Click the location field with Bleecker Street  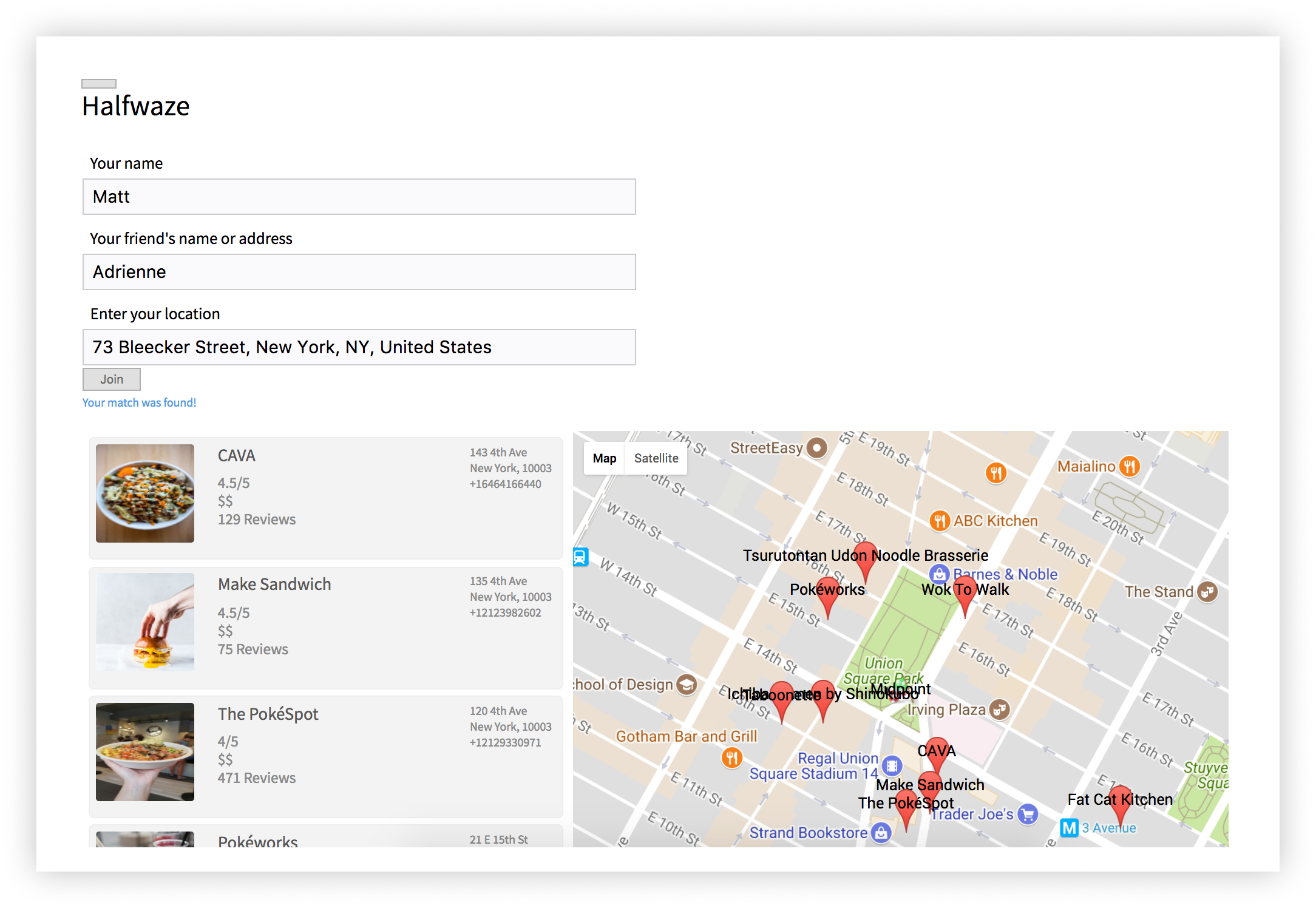359,347
